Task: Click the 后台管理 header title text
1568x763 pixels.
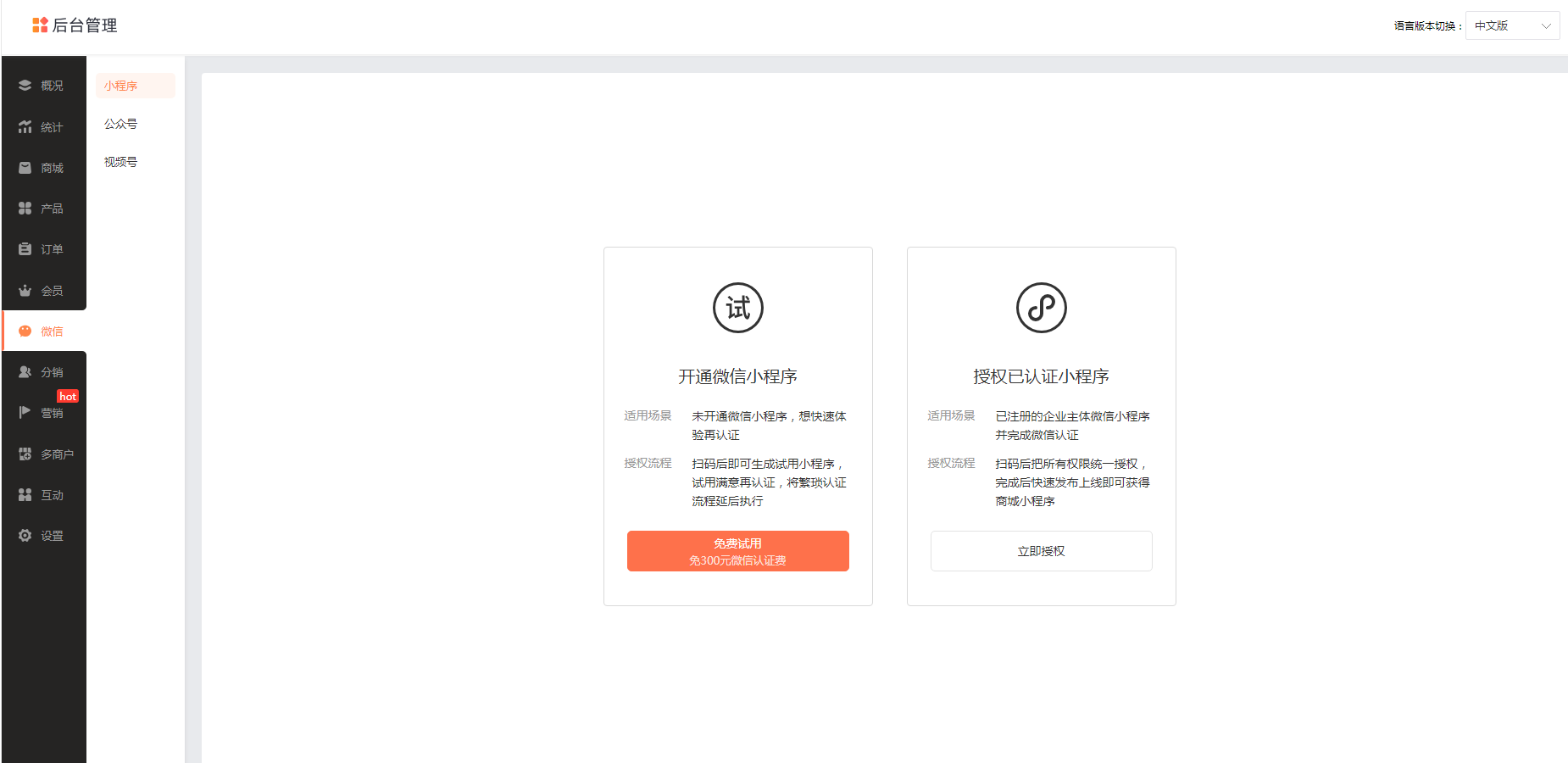Action: pos(85,25)
